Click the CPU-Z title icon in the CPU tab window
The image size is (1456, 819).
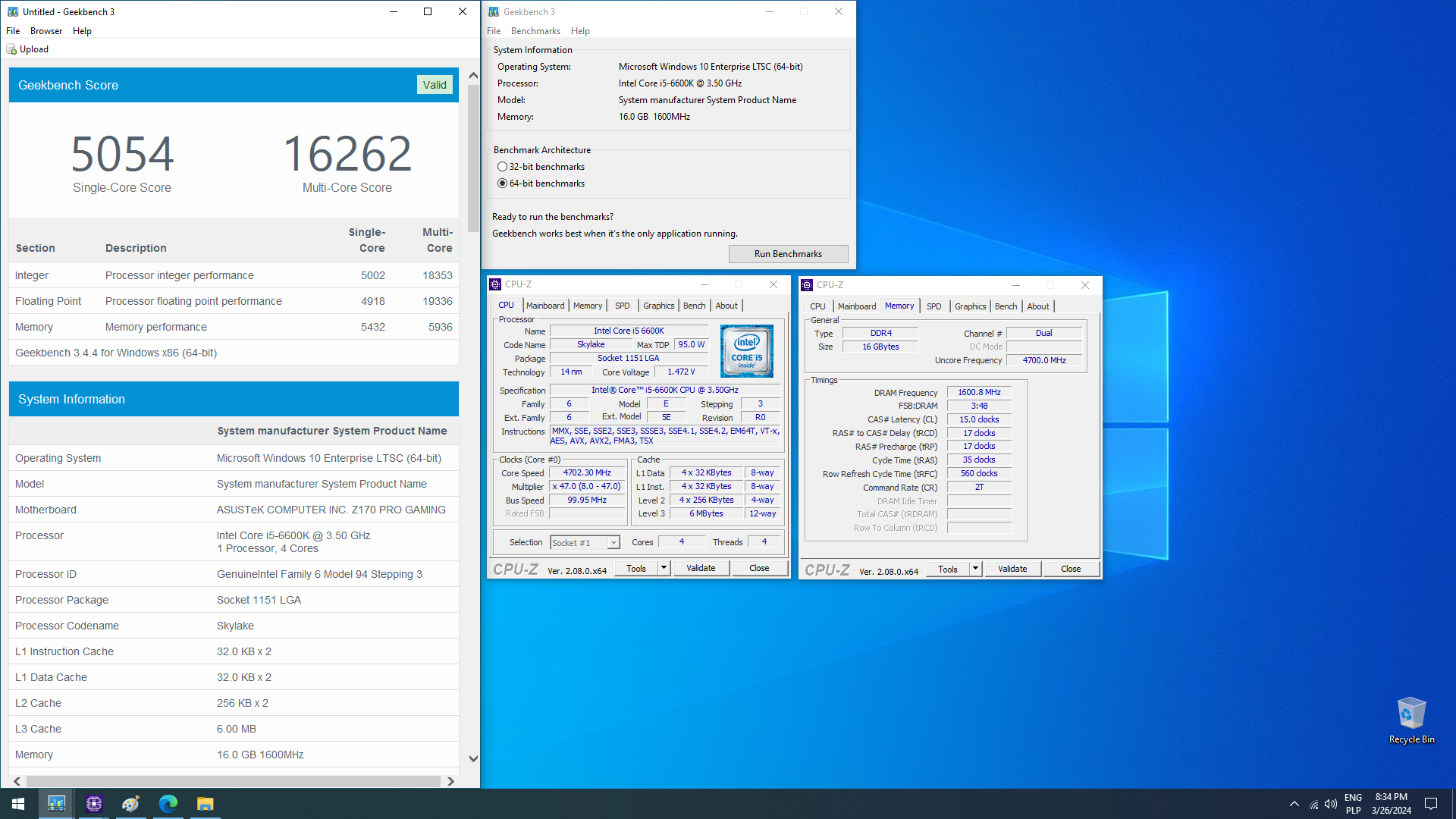(495, 284)
